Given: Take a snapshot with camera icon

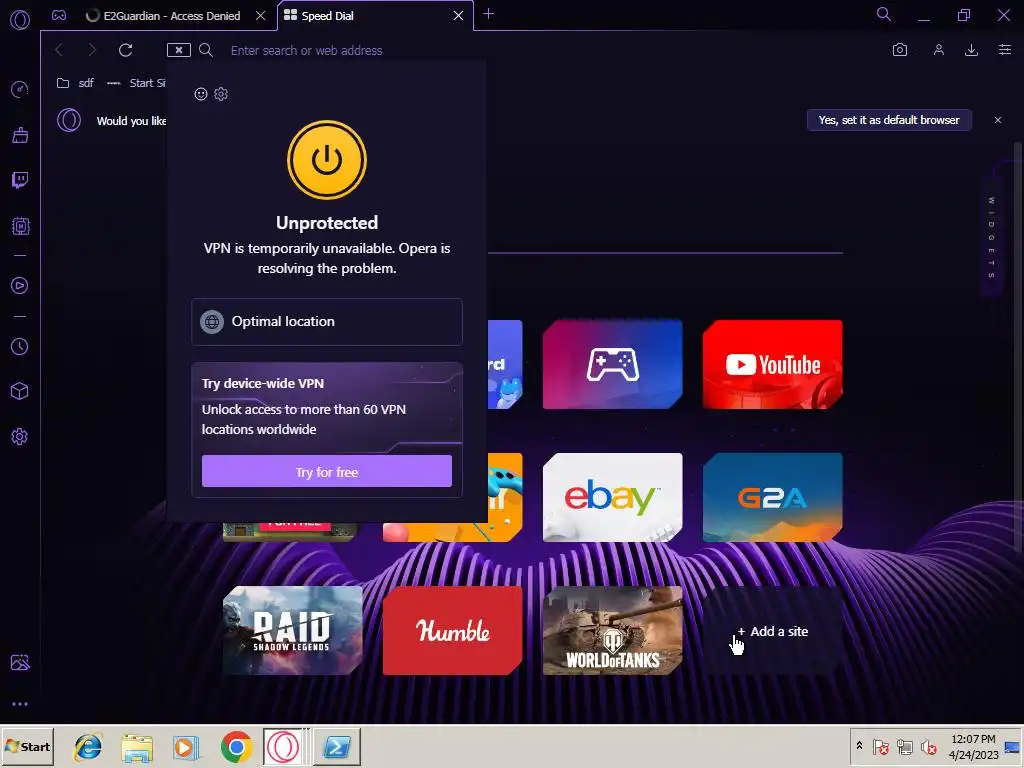Looking at the screenshot, I should (899, 50).
